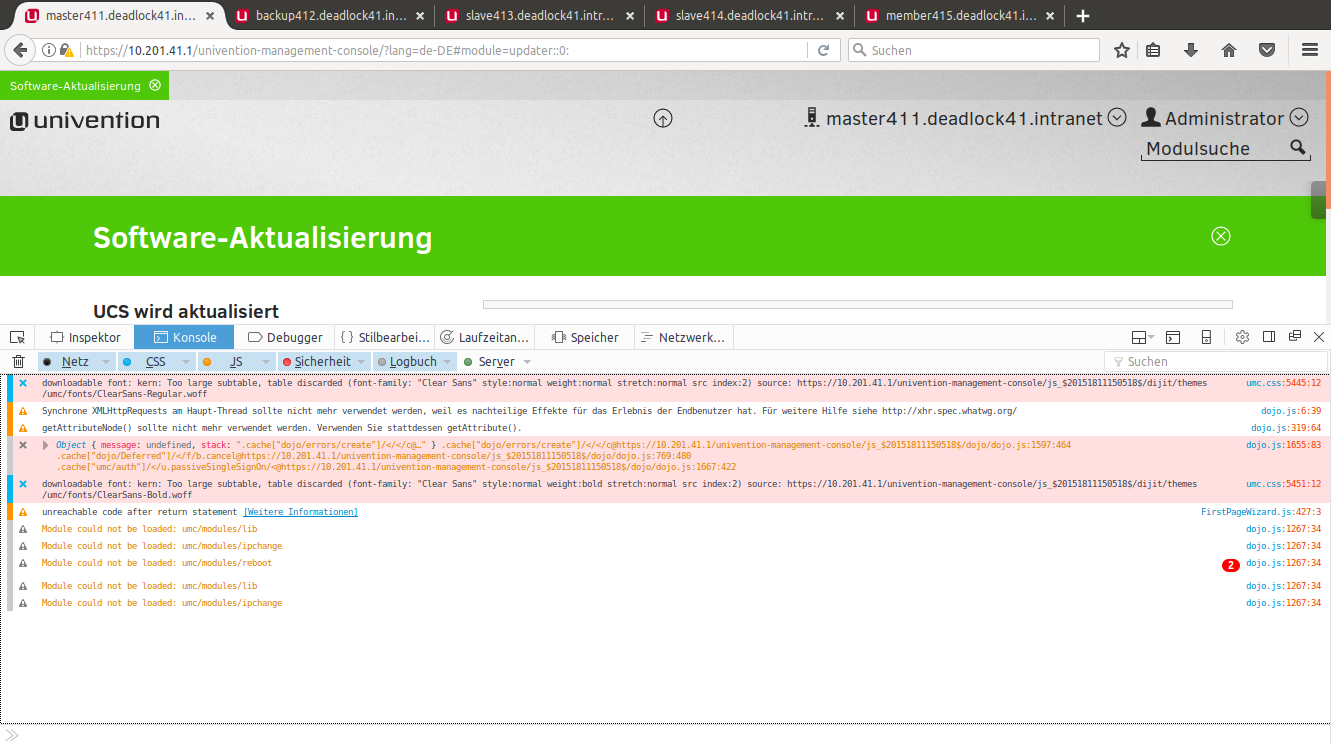This screenshot has height=744, width=1331.
Task: Open the Firefox hamburger menu
Action: 1309,50
